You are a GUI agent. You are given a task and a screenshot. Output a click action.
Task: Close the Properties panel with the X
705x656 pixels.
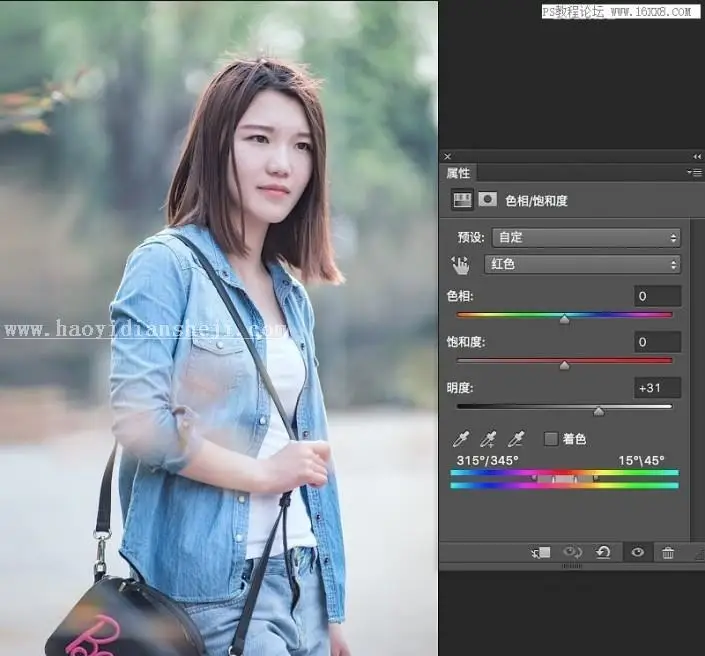[x=447, y=156]
